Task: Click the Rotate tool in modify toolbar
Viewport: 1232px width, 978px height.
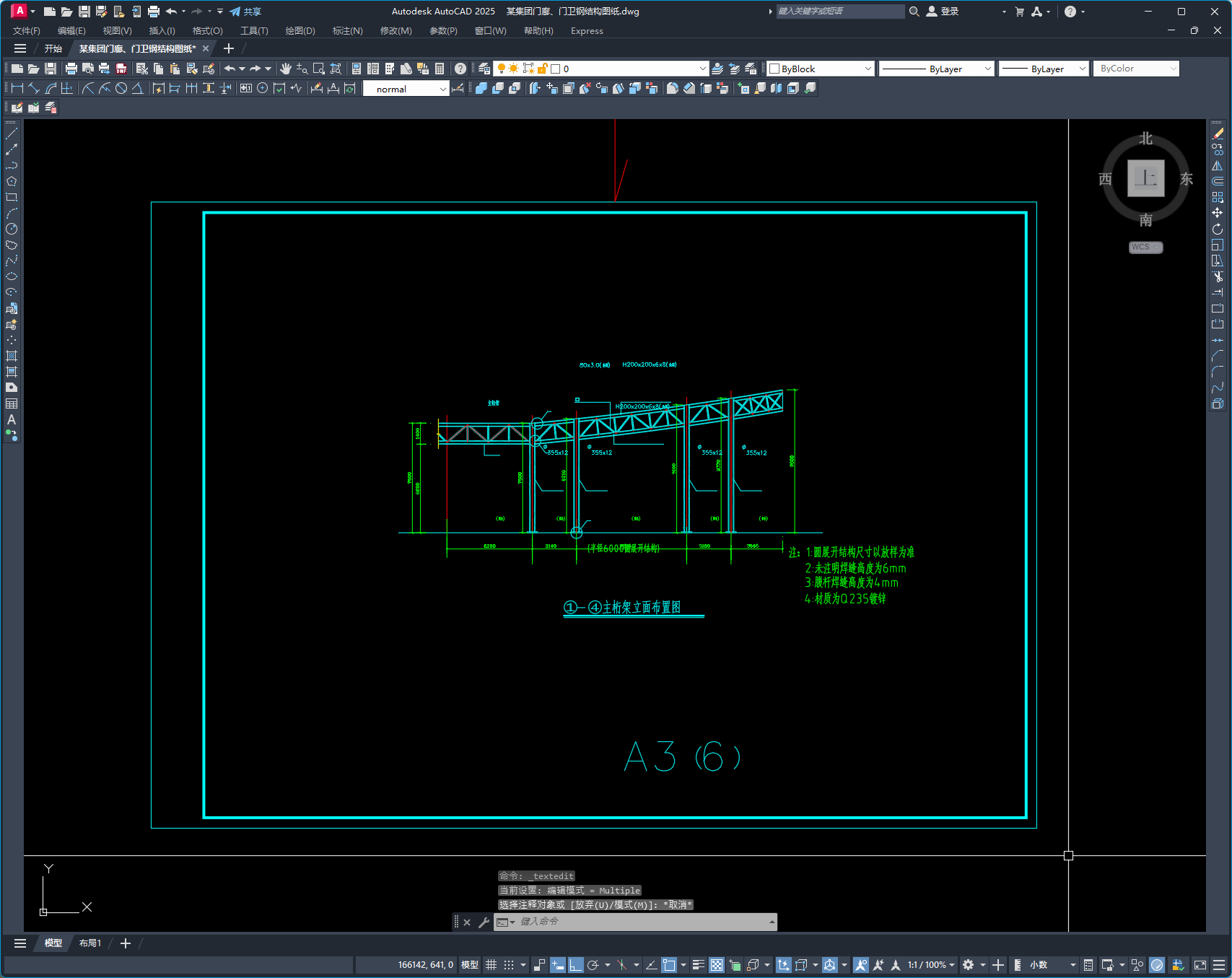Action: click(x=1218, y=229)
